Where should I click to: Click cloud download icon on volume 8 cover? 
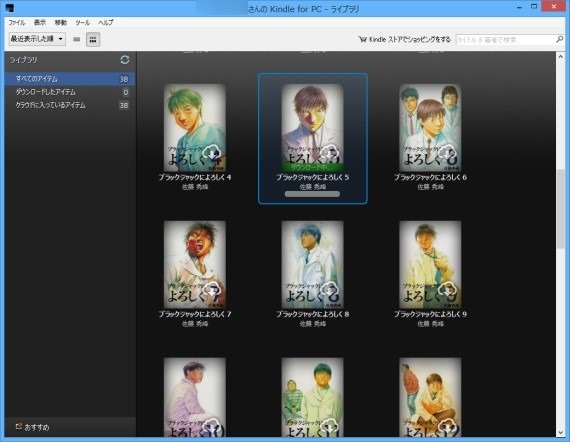coord(330,289)
